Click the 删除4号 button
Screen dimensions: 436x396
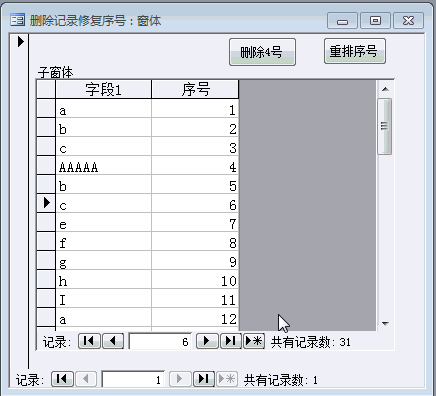[x=262, y=52]
